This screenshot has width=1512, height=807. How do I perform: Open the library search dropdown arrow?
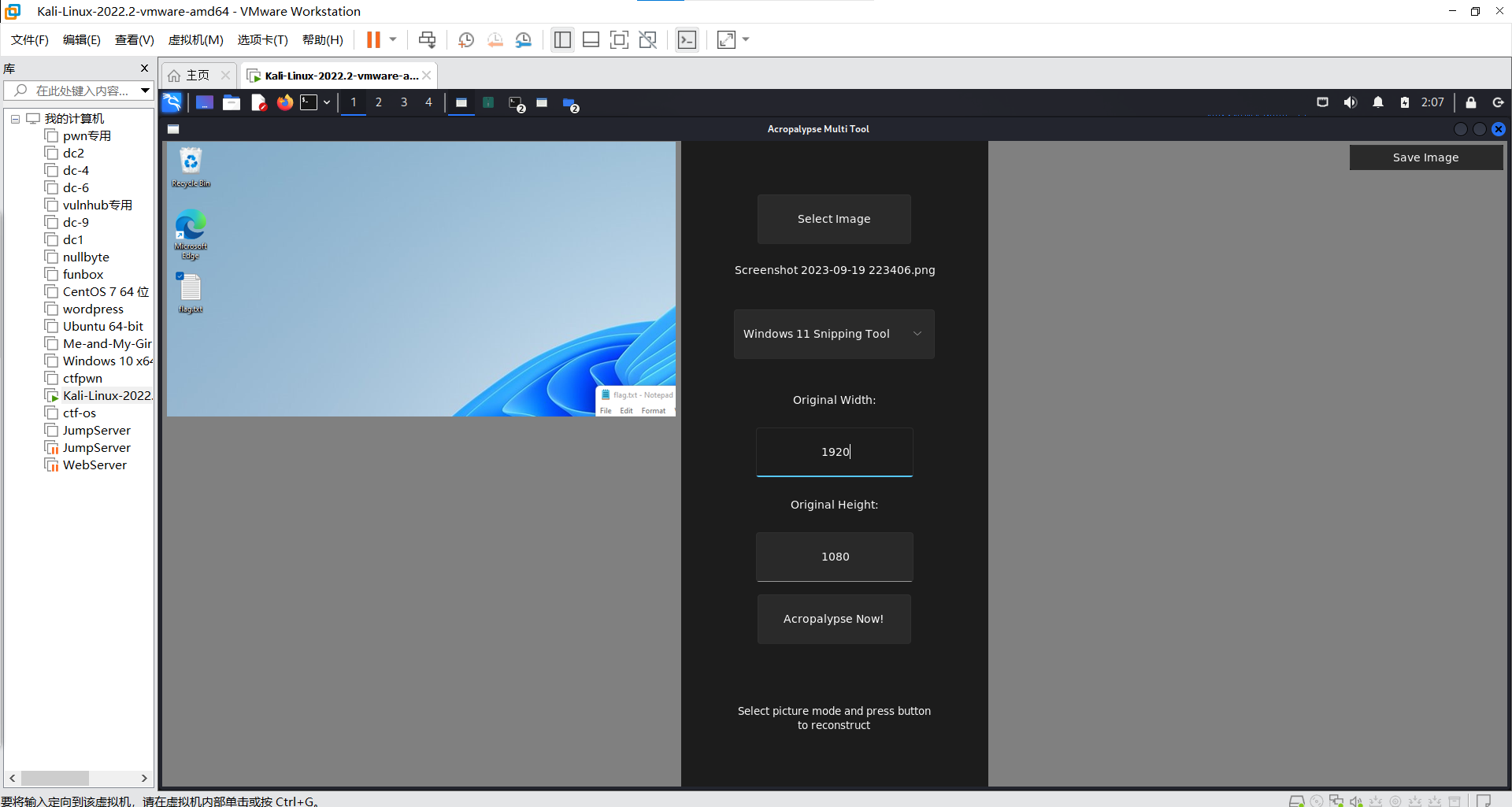click(146, 91)
